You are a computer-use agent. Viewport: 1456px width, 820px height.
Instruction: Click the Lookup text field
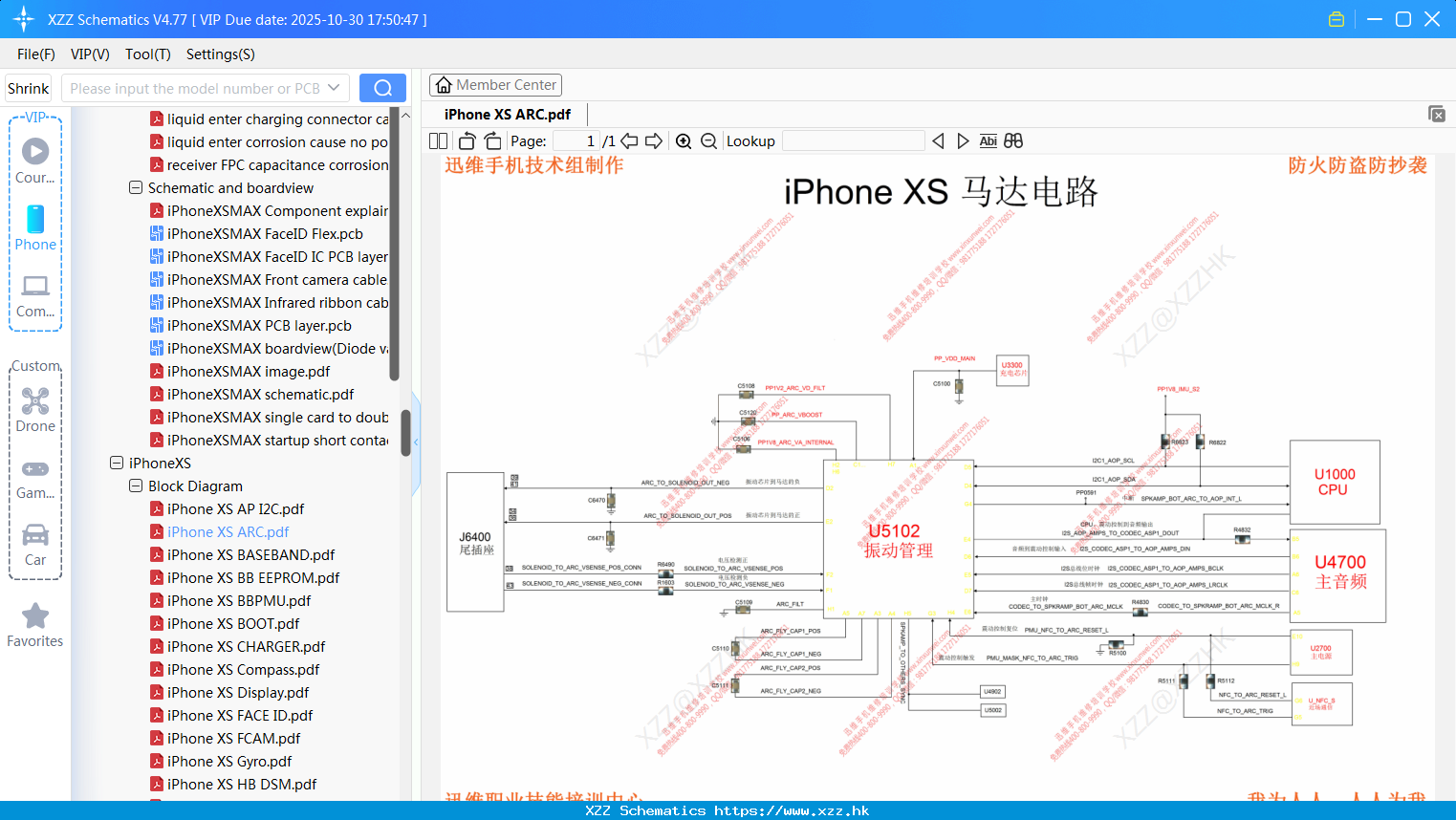click(854, 140)
